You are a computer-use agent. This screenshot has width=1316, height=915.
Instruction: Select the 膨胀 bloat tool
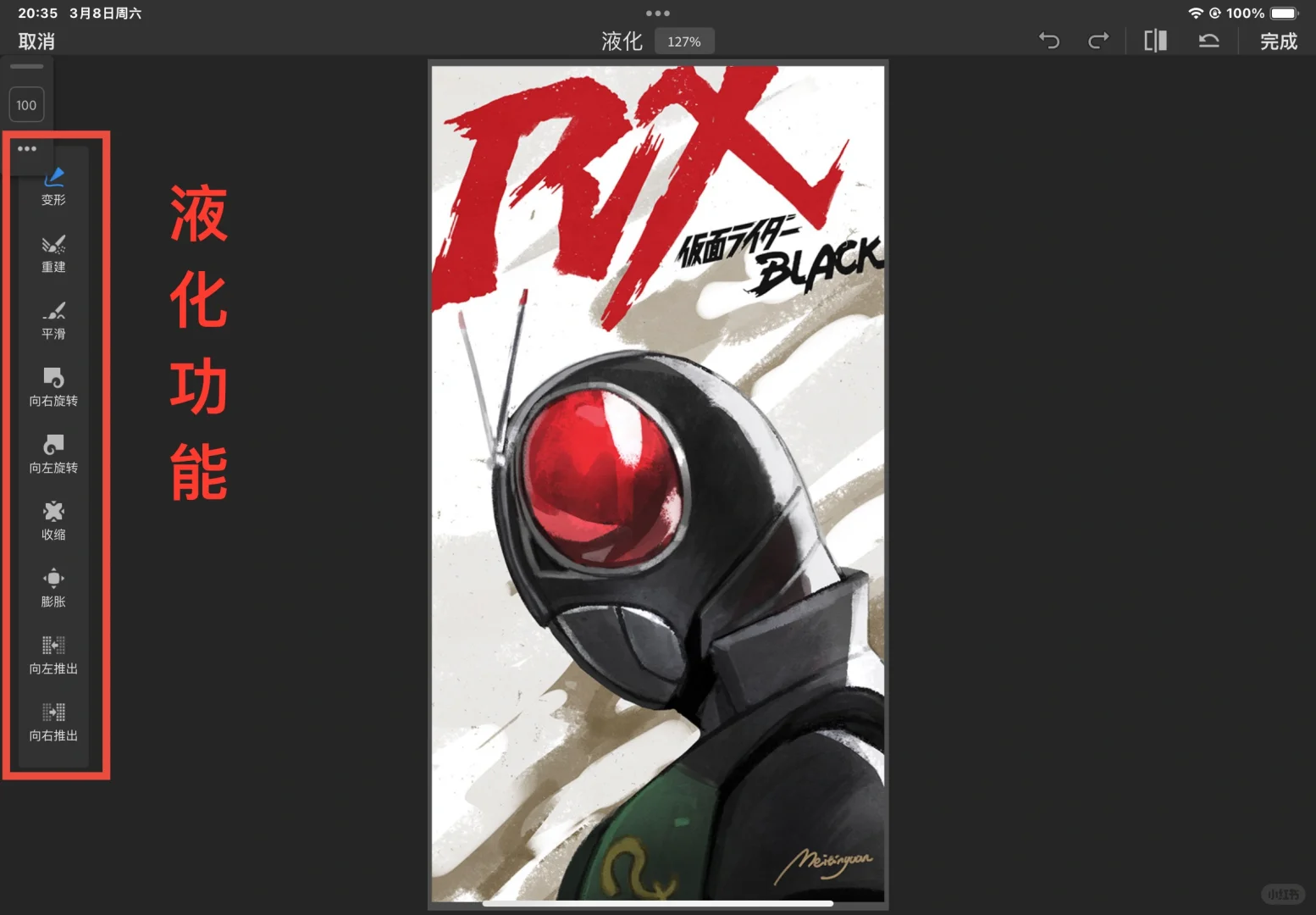pos(53,588)
